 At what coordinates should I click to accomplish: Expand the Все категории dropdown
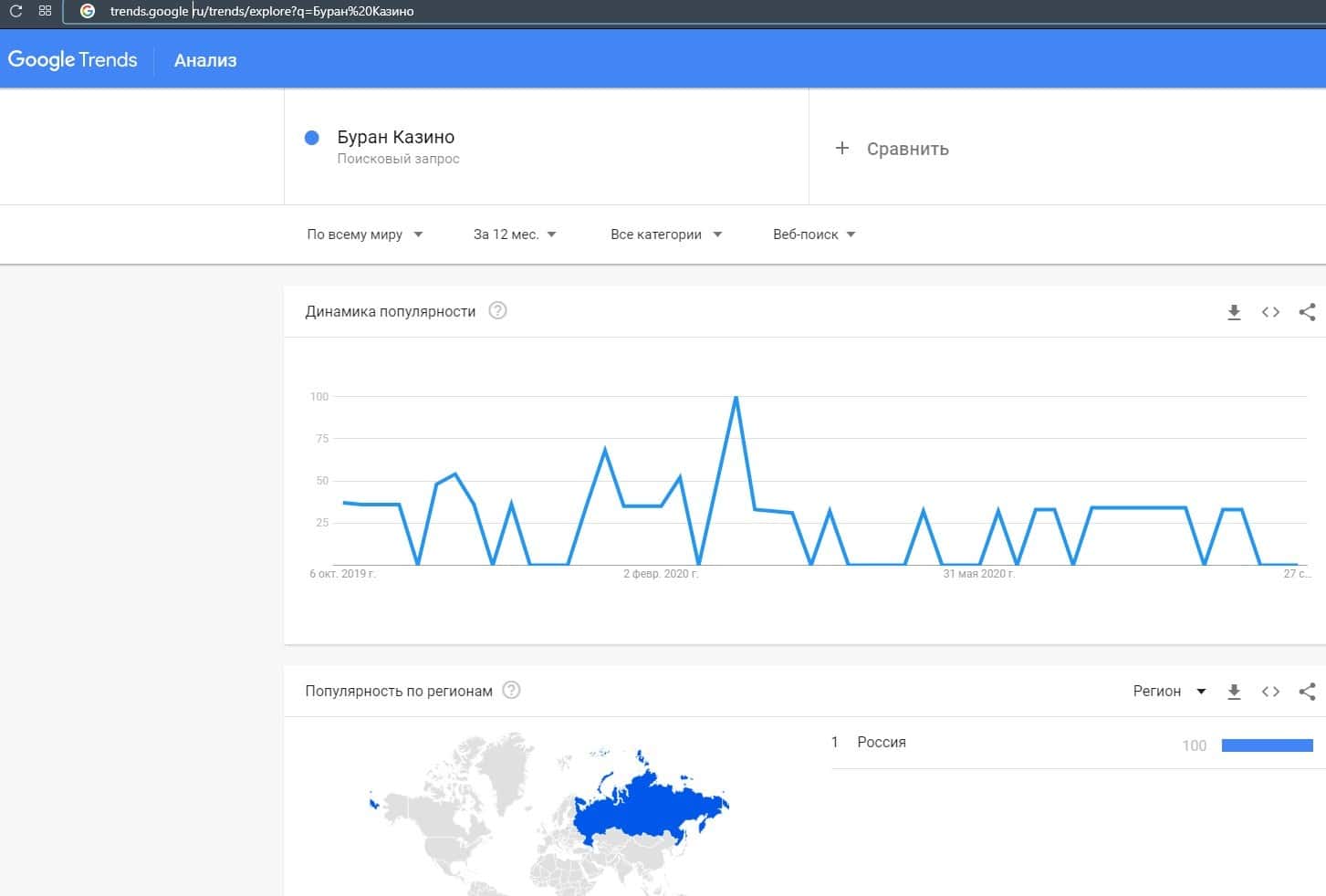point(666,234)
